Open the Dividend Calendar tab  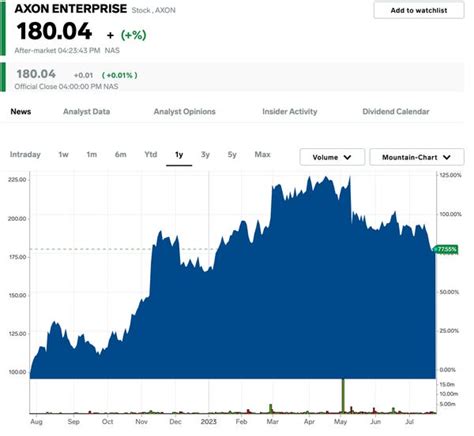tap(396, 112)
